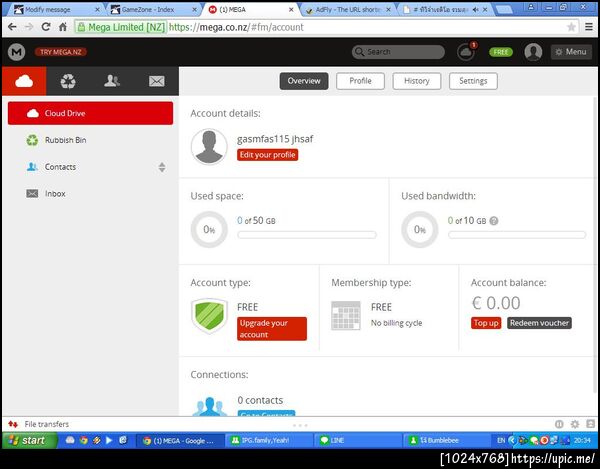Select the contacts icon tab in left panel
This screenshot has height=469, width=600.
coord(112,81)
